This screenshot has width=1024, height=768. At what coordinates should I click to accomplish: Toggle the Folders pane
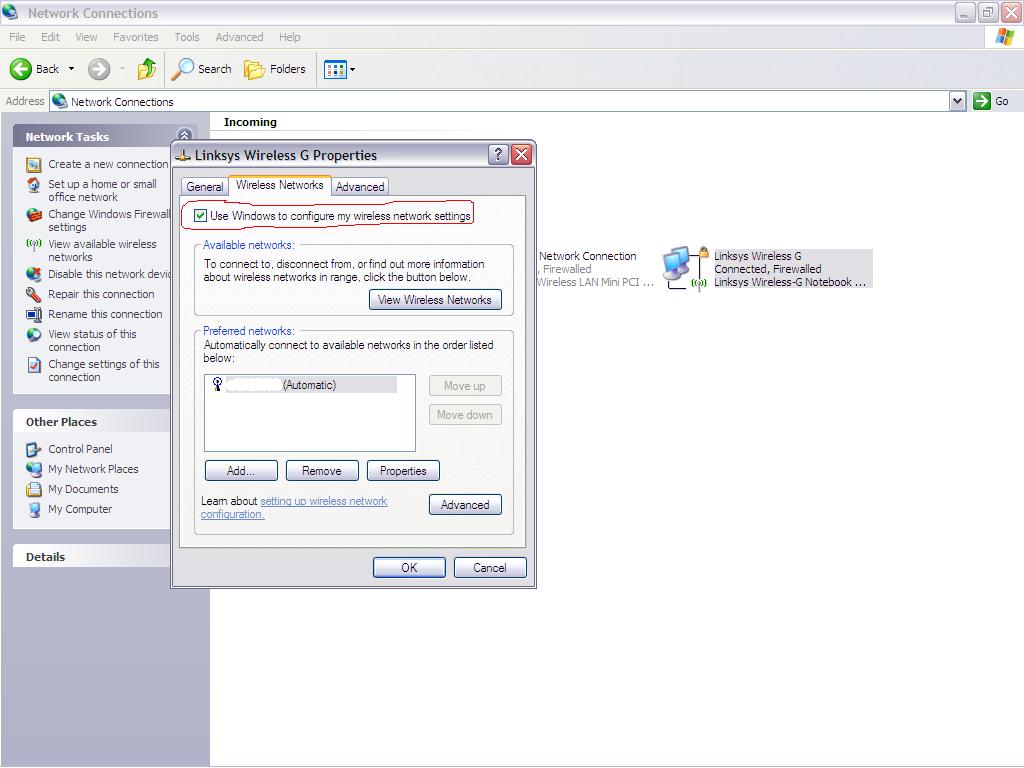click(x=275, y=69)
